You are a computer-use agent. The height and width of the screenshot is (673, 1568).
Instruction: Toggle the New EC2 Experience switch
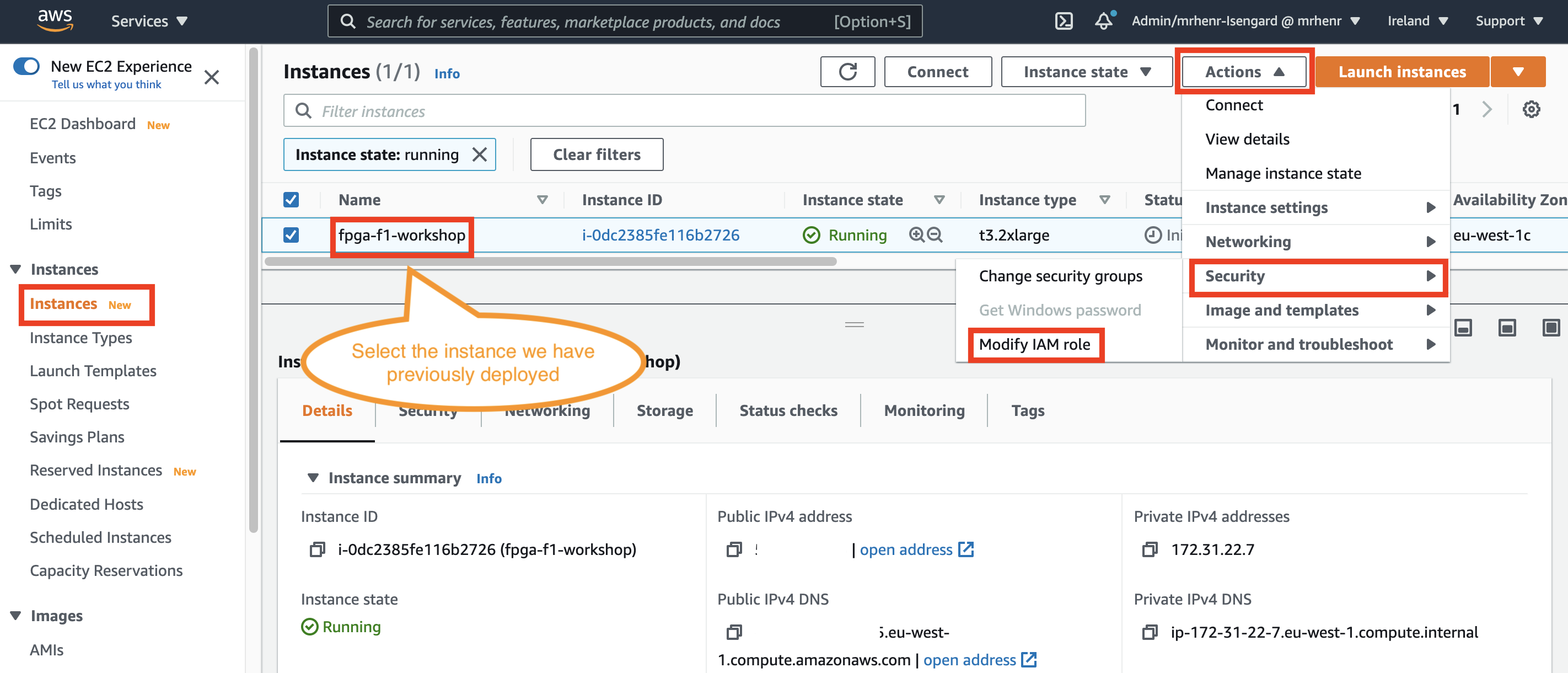26,66
